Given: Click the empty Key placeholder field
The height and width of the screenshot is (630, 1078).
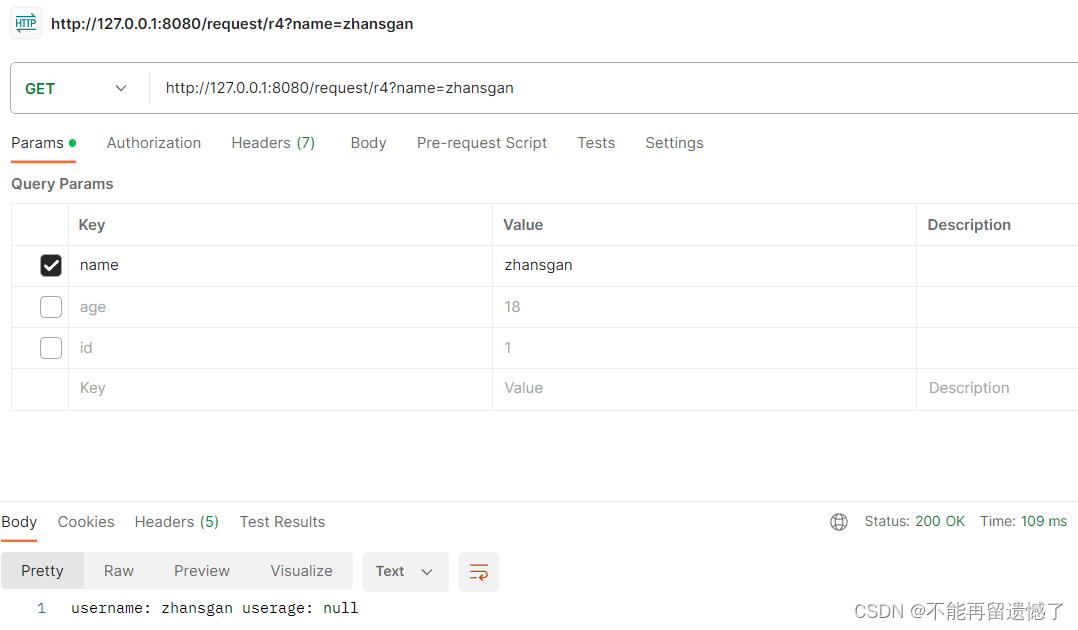Looking at the screenshot, I should pos(280,389).
